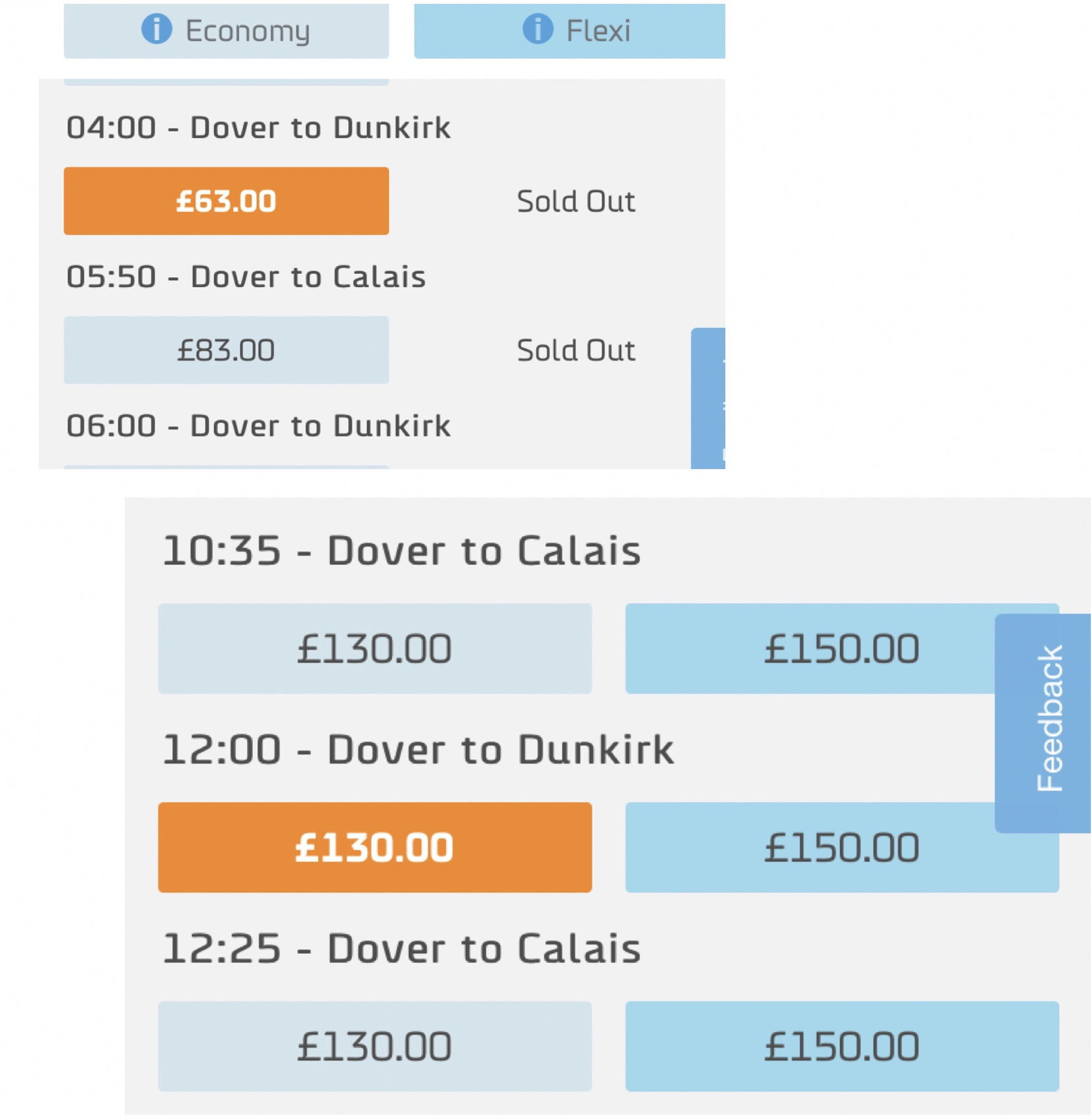Viewport: 1091px width, 1120px height.
Task: Click the Sold Out label for 04:00 Dunkirk
Action: pos(576,201)
